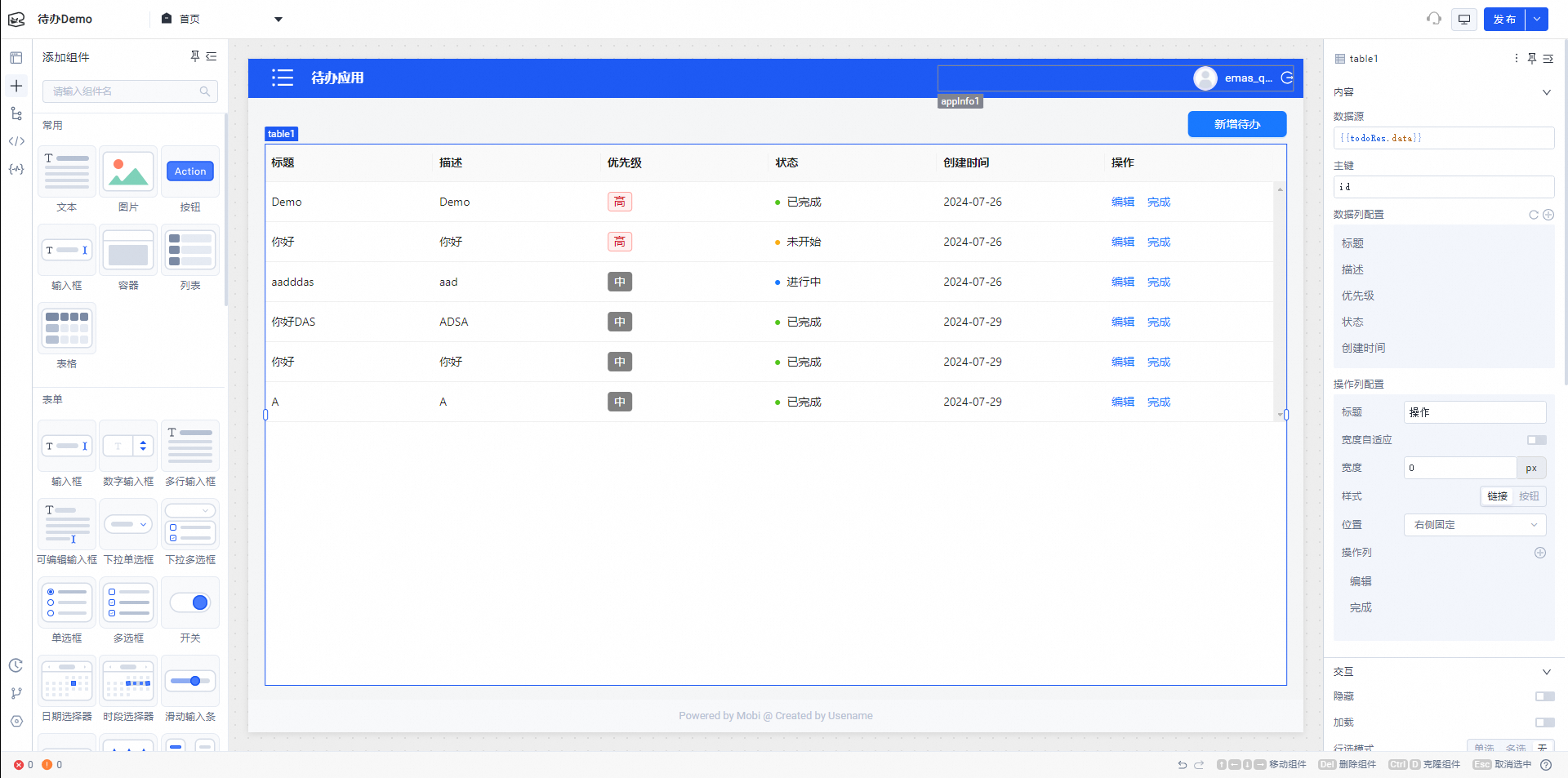The height and width of the screenshot is (778, 1568).
Task: Select the 开关 component
Action: (x=190, y=611)
